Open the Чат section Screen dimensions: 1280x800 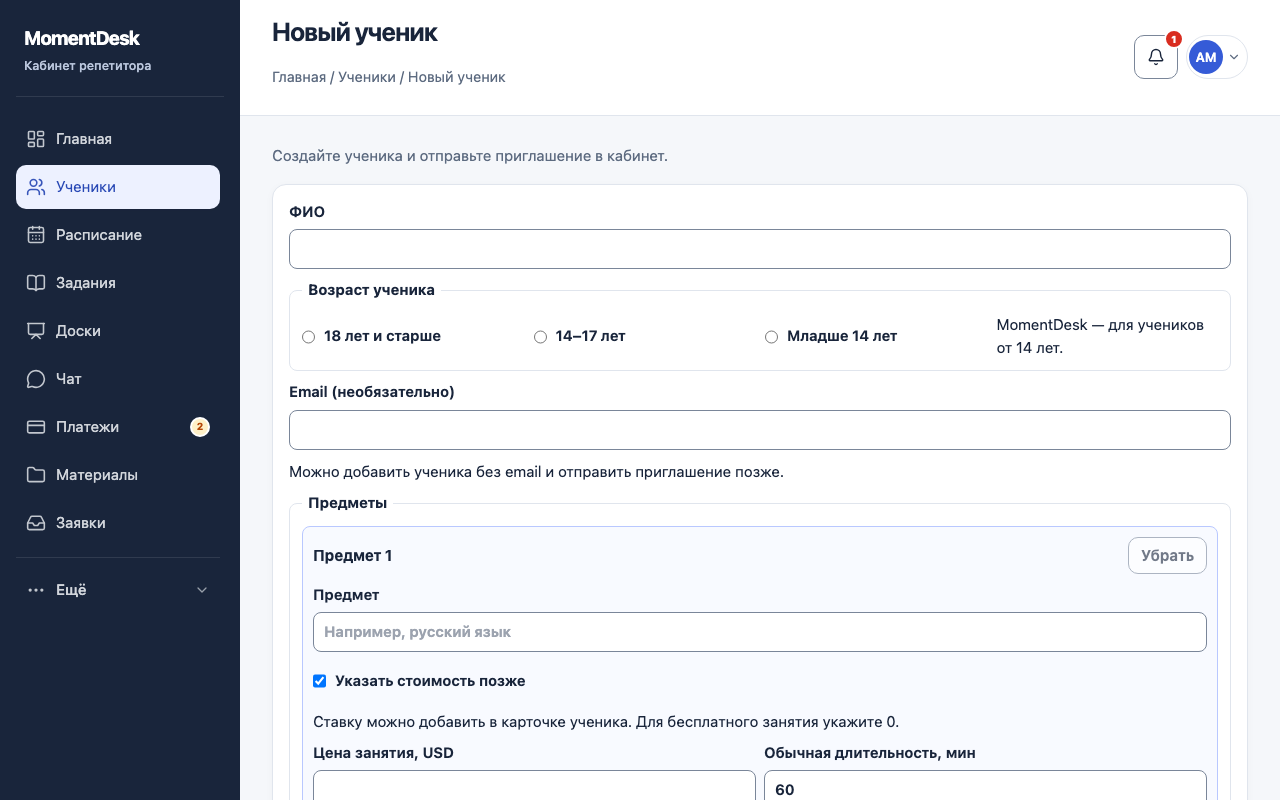(x=118, y=379)
